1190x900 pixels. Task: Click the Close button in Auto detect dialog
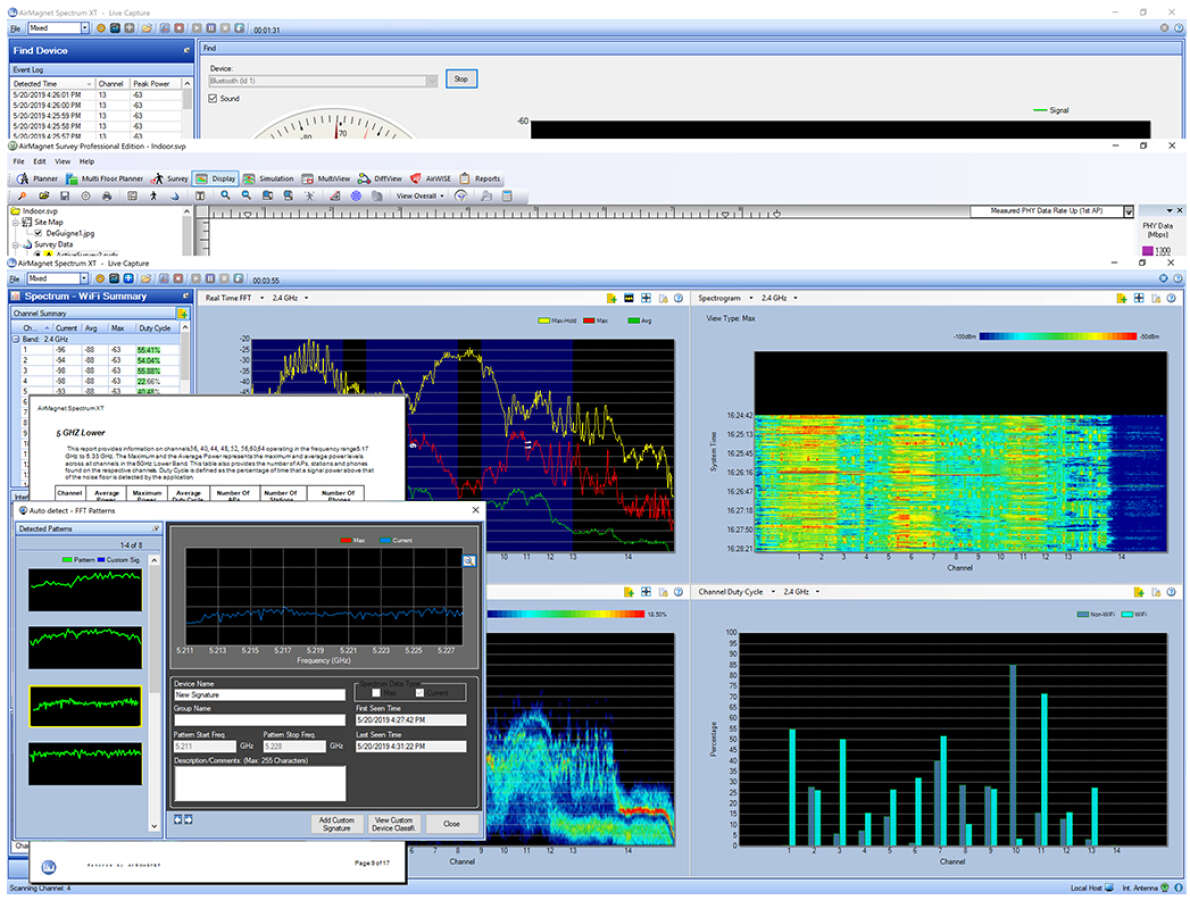point(452,824)
